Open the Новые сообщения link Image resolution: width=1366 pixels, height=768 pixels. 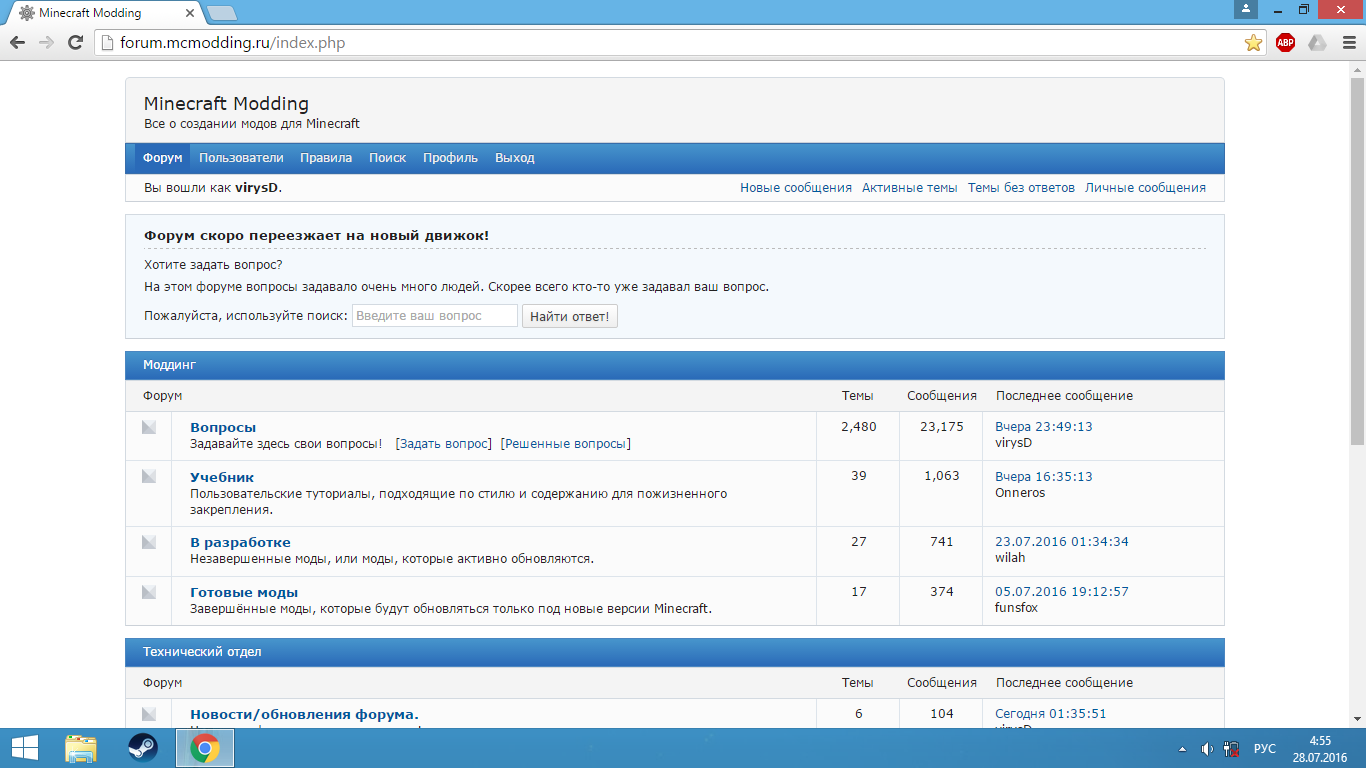[x=796, y=187]
